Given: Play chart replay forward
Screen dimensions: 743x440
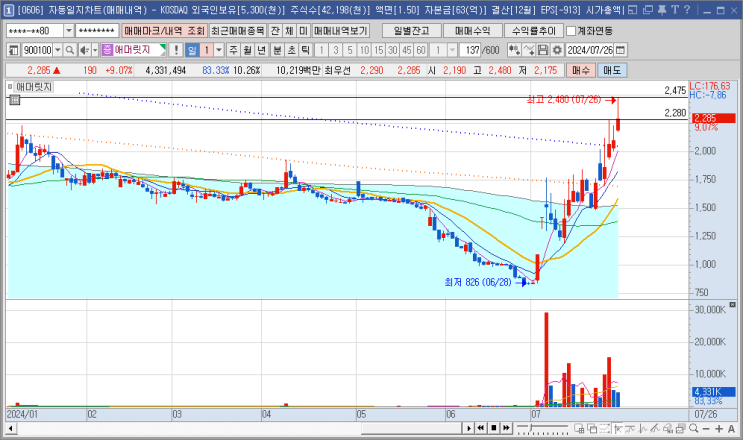Looking at the screenshot, I should click(x=469, y=428).
